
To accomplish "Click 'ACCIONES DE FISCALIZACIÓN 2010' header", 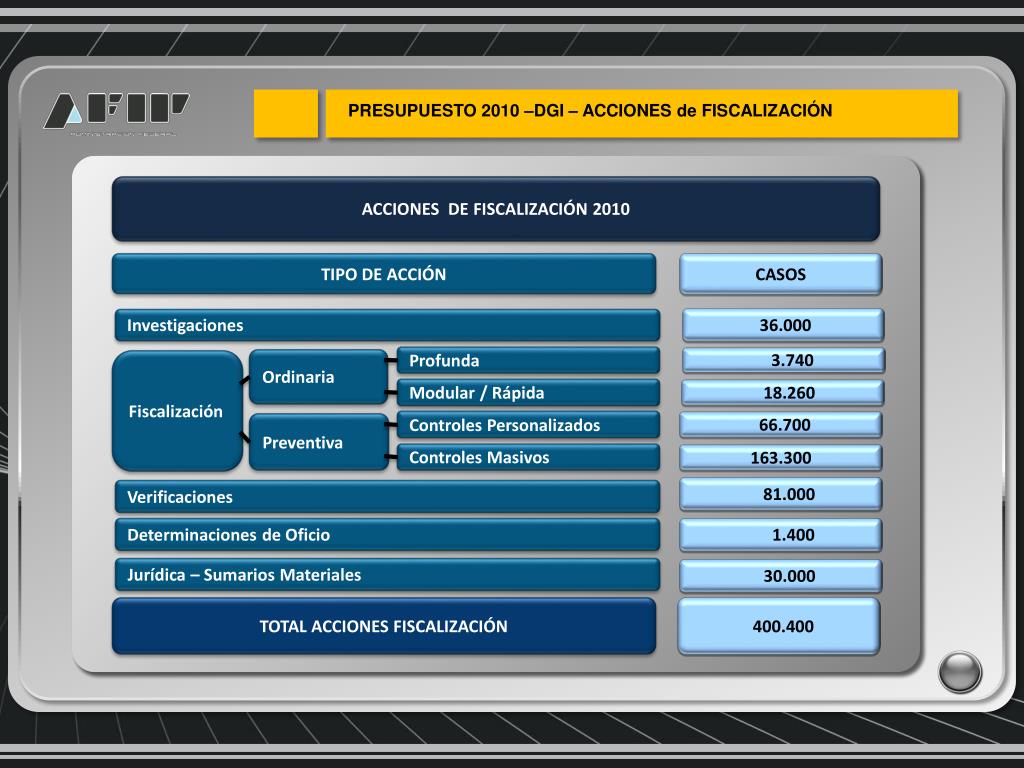I will click(496, 209).
